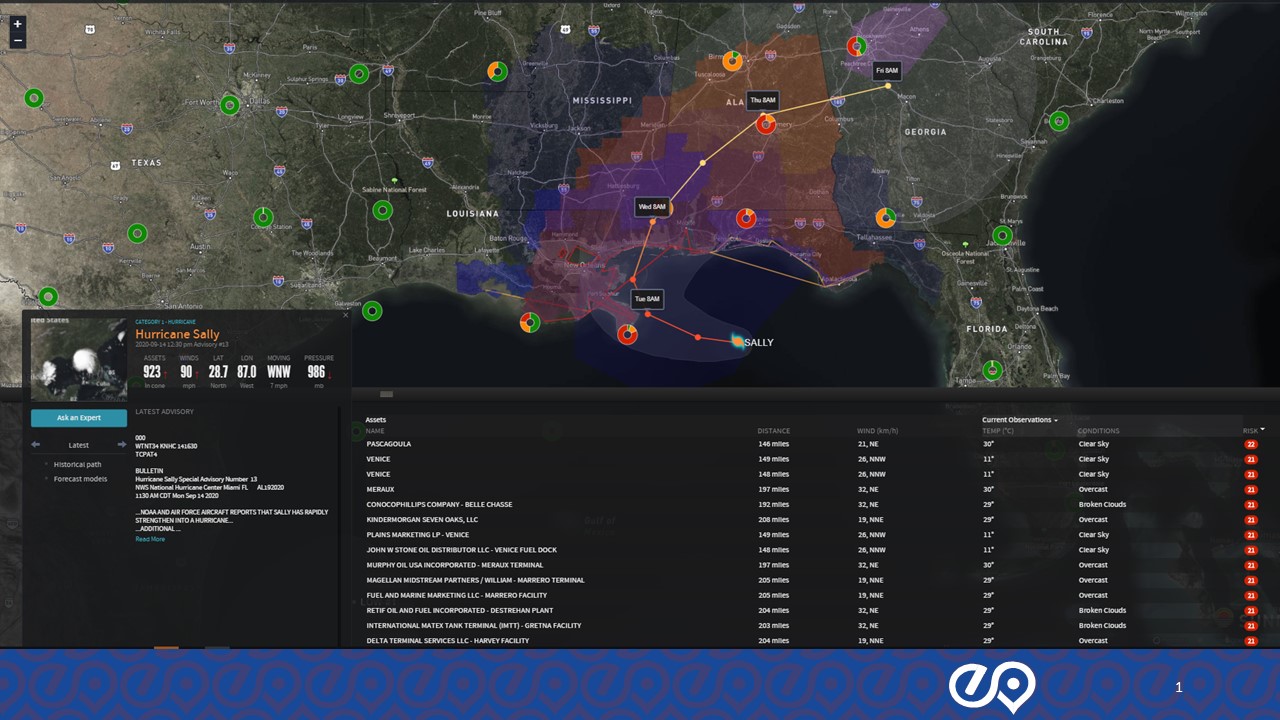Select green asset ring near Fort Worth
The image size is (1280, 720).
click(x=230, y=105)
